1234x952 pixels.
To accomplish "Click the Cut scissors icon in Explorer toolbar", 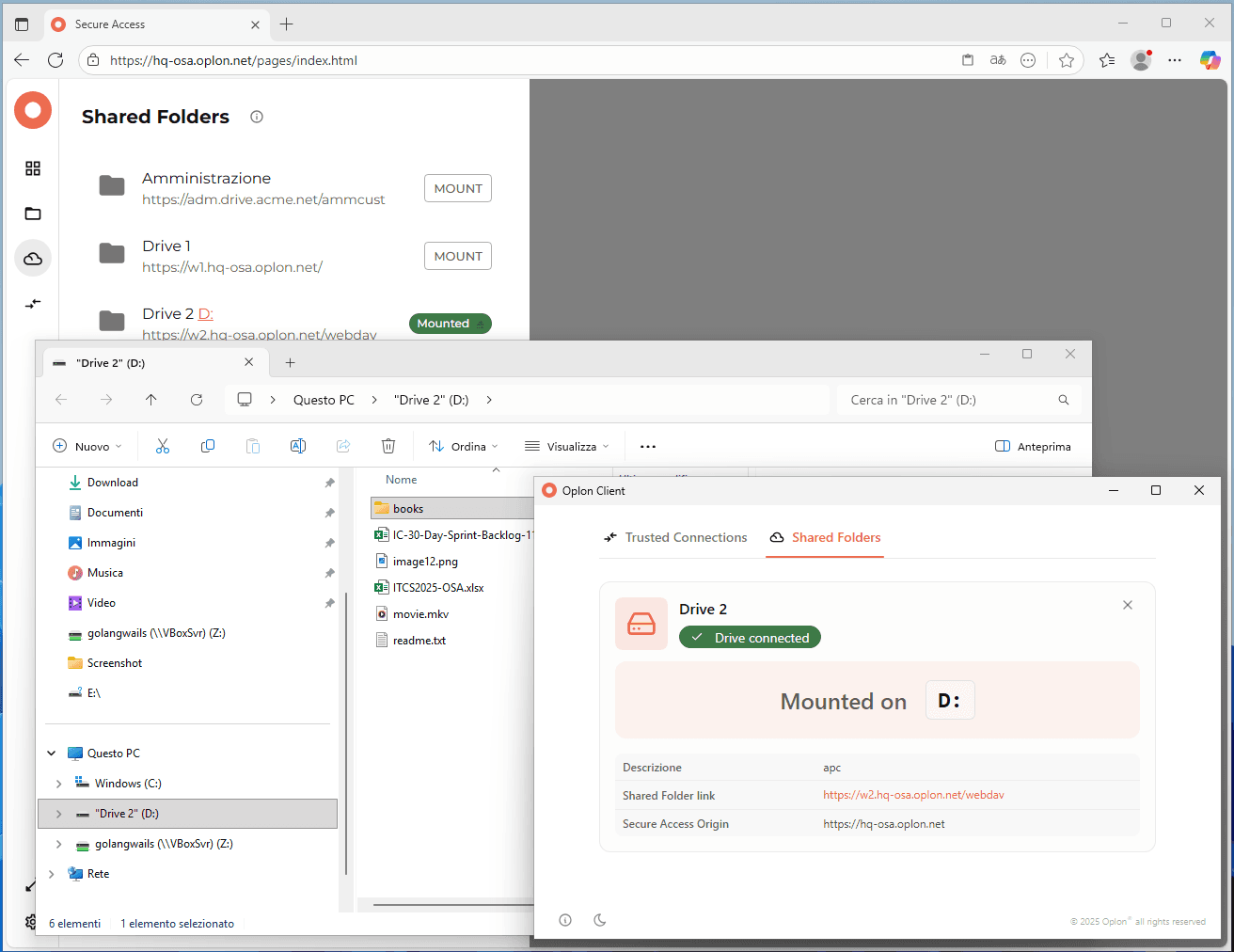I will tap(163, 446).
